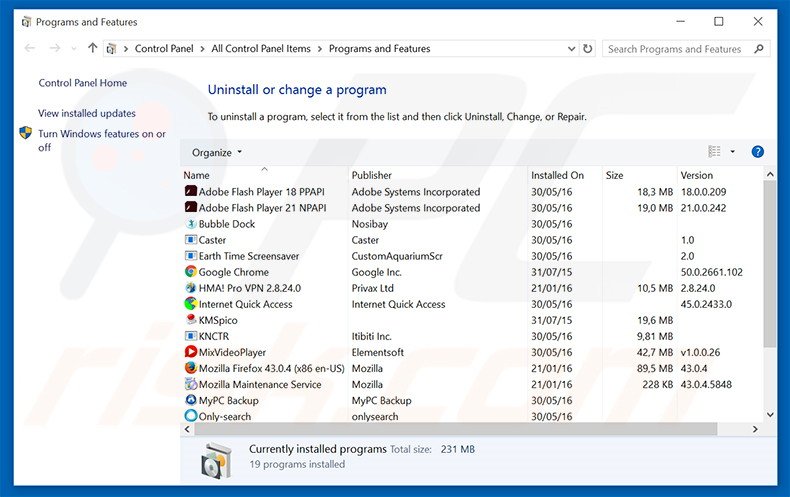
Task: Navigate to All Control Panel Items breadcrumb
Action: click(261, 49)
